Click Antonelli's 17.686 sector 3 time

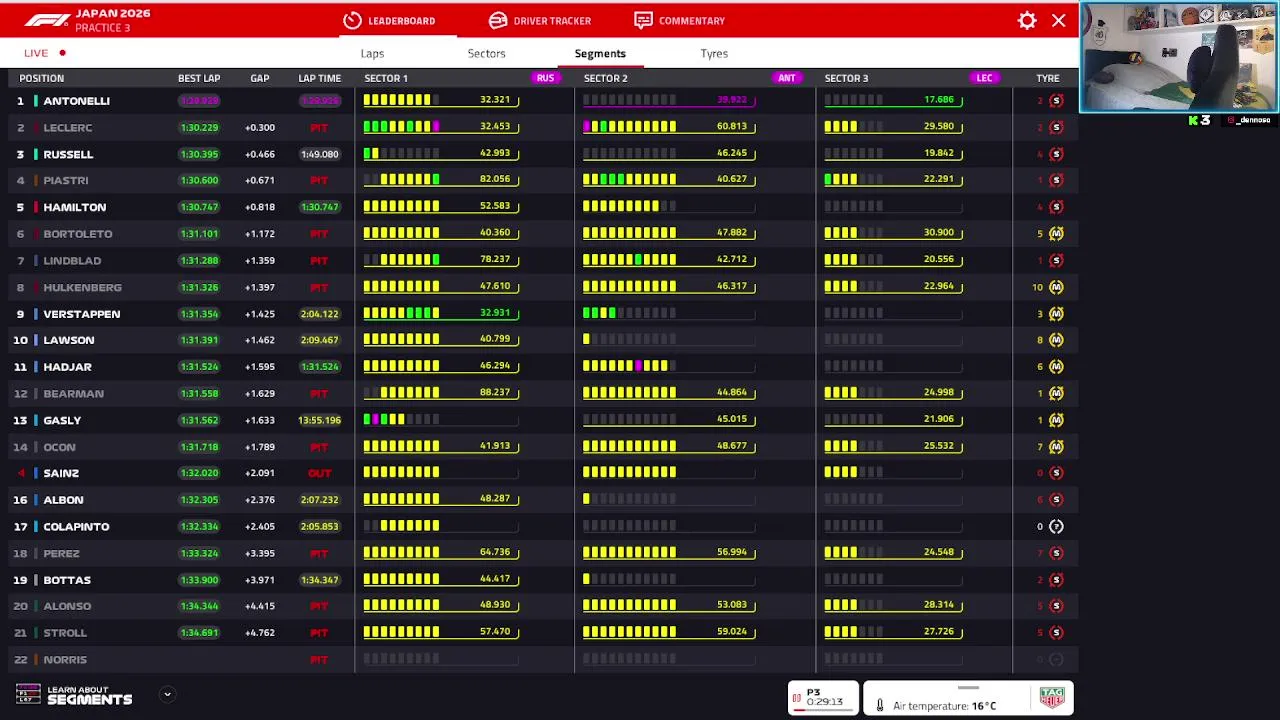click(x=939, y=100)
